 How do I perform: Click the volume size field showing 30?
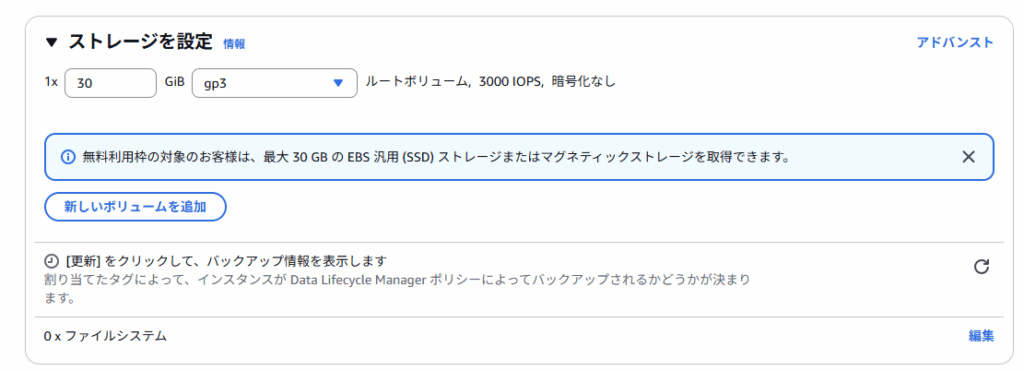click(x=111, y=83)
